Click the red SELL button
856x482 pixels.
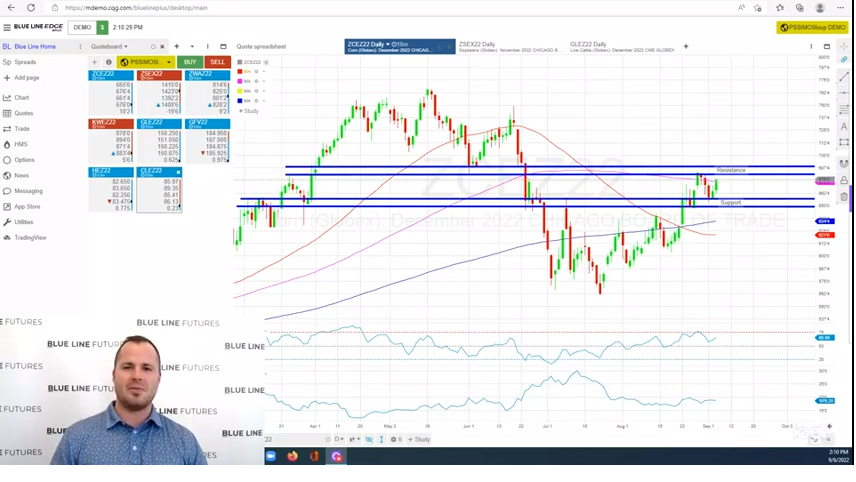(217, 62)
